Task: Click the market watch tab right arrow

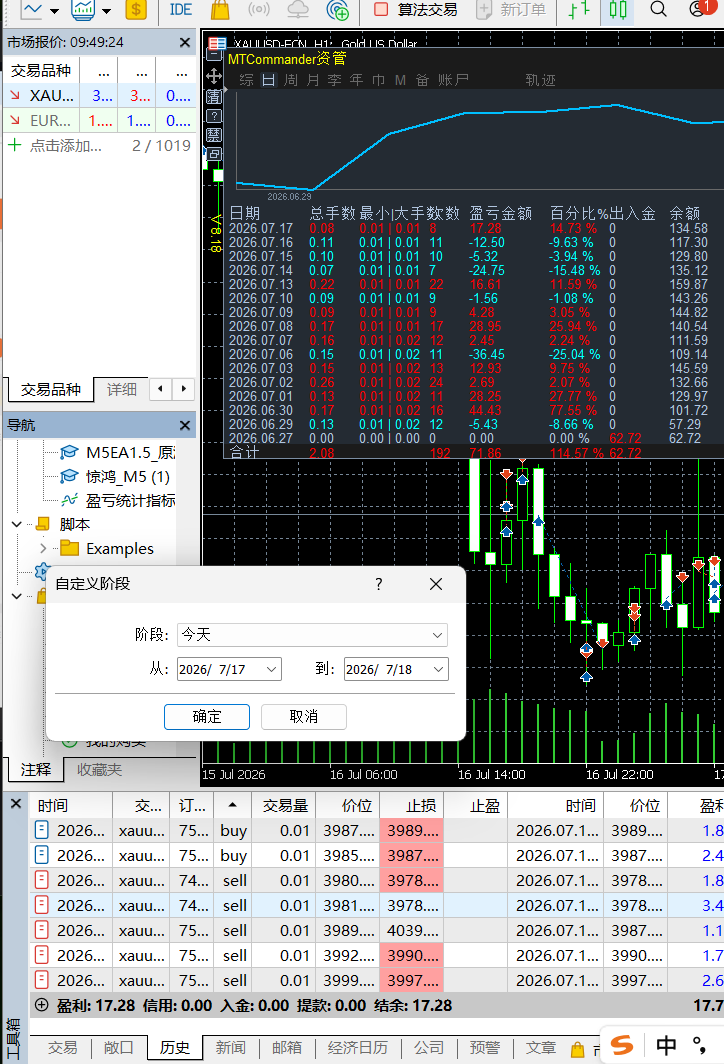Action: pyautogui.click(x=183, y=389)
